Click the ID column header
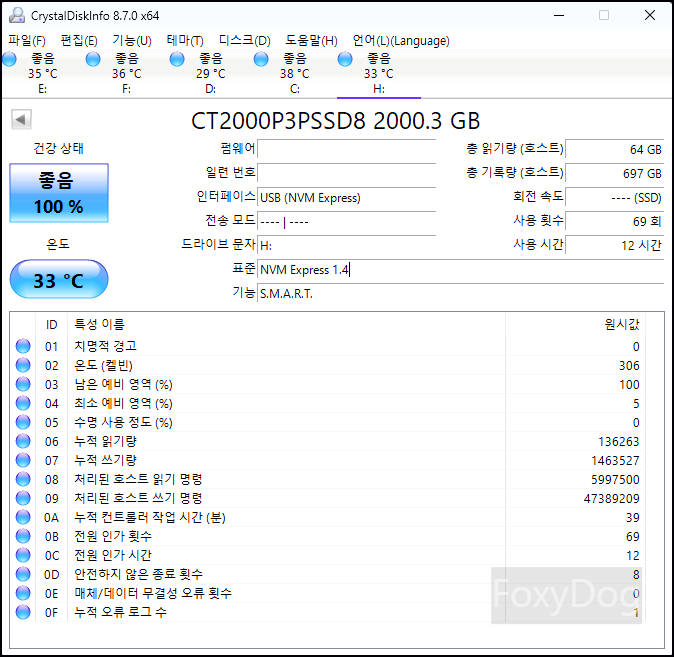Screen dimensions: 674x657 pyautogui.click(x=52, y=324)
